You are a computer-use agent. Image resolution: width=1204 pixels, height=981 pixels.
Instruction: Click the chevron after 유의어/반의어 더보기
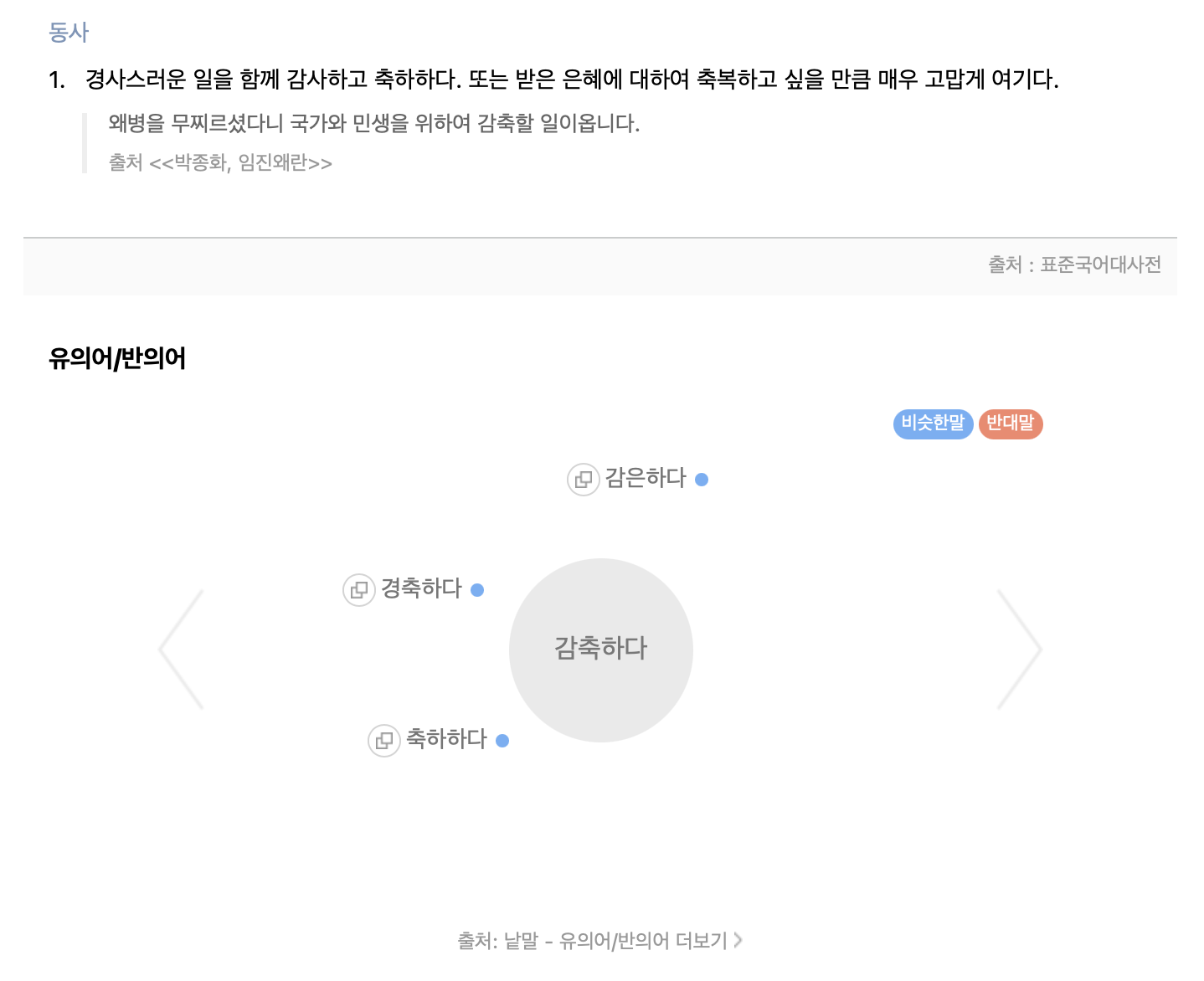tap(738, 940)
